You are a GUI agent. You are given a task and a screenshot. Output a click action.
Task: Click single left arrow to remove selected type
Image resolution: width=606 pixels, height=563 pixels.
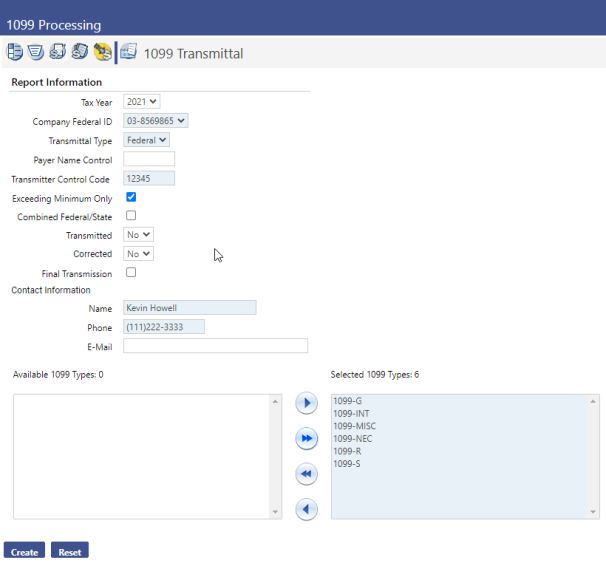point(307,509)
